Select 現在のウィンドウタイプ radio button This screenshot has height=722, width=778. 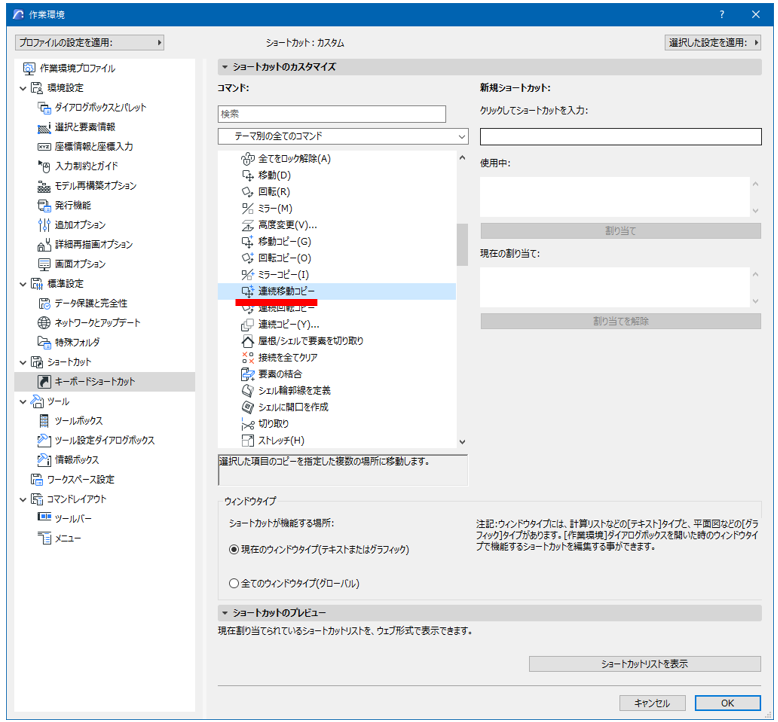point(234,549)
